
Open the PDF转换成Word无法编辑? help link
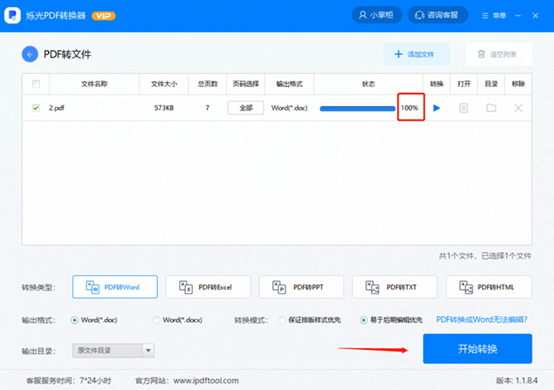(x=482, y=320)
